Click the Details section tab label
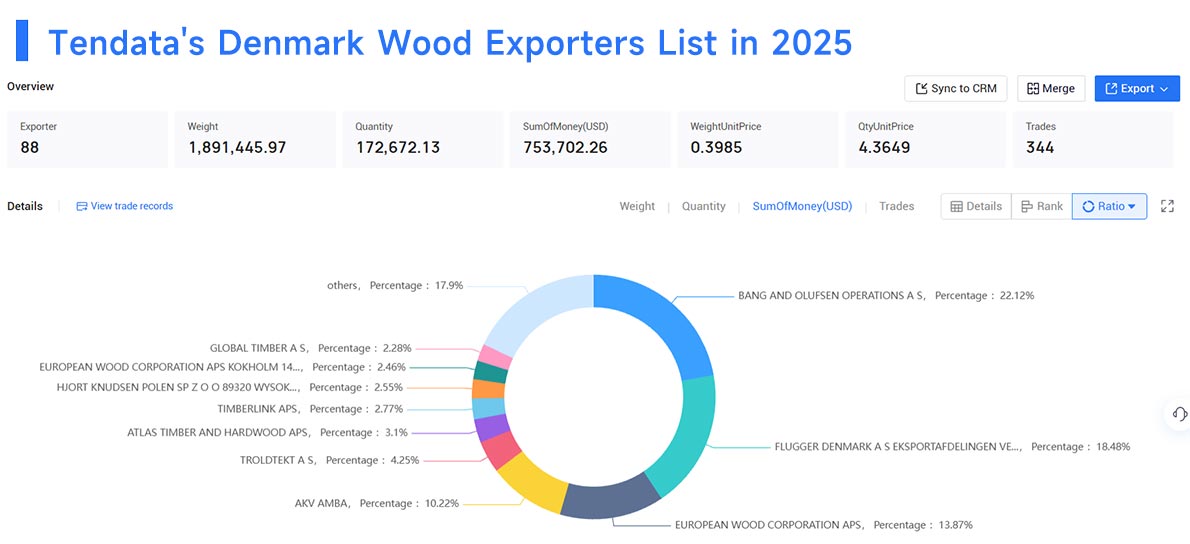Image resolution: width=1190 pixels, height=544 pixels. point(25,206)
